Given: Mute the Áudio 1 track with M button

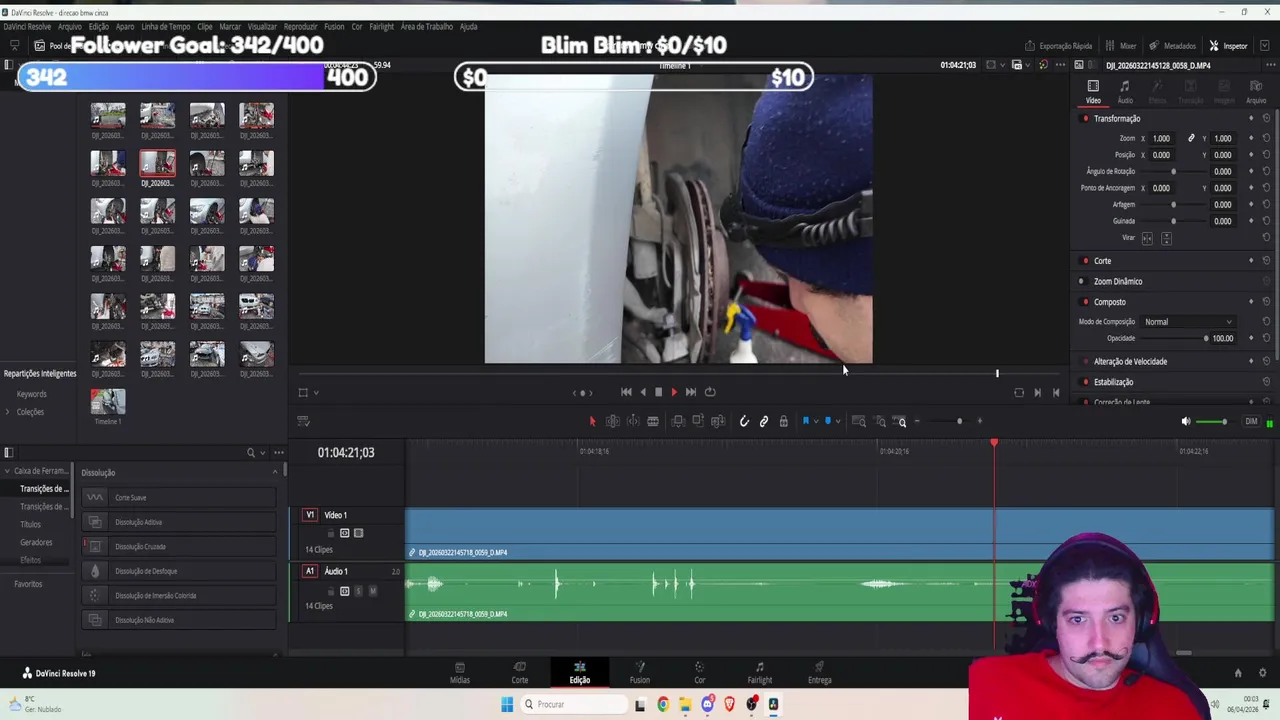Looking at the screenshot, I should 373,591.
